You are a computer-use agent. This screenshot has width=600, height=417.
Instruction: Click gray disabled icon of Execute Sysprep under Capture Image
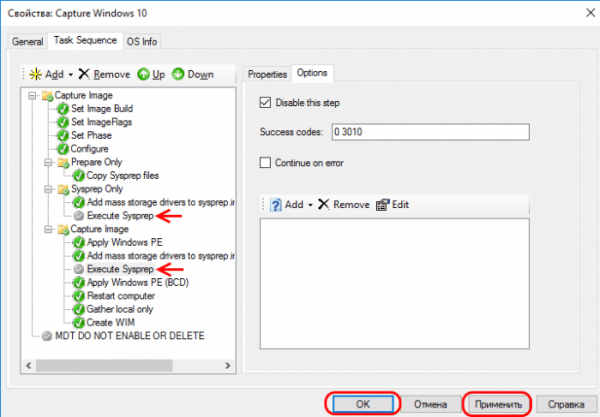(x=79, y=269)
